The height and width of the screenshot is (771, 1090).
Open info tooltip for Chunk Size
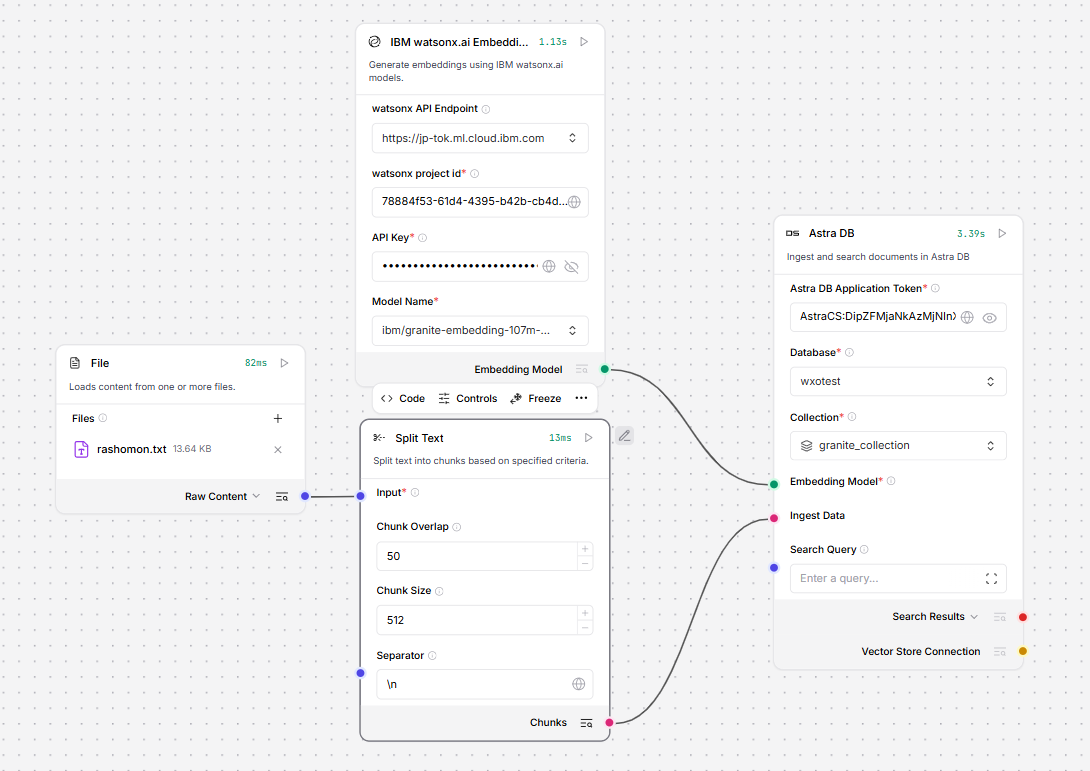pos(439,592)
